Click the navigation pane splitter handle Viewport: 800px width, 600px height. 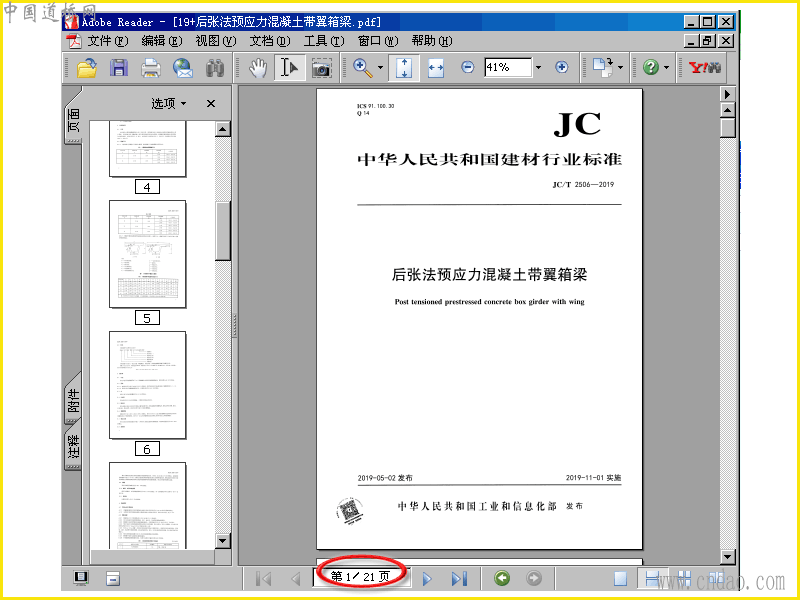click(235, 326)
